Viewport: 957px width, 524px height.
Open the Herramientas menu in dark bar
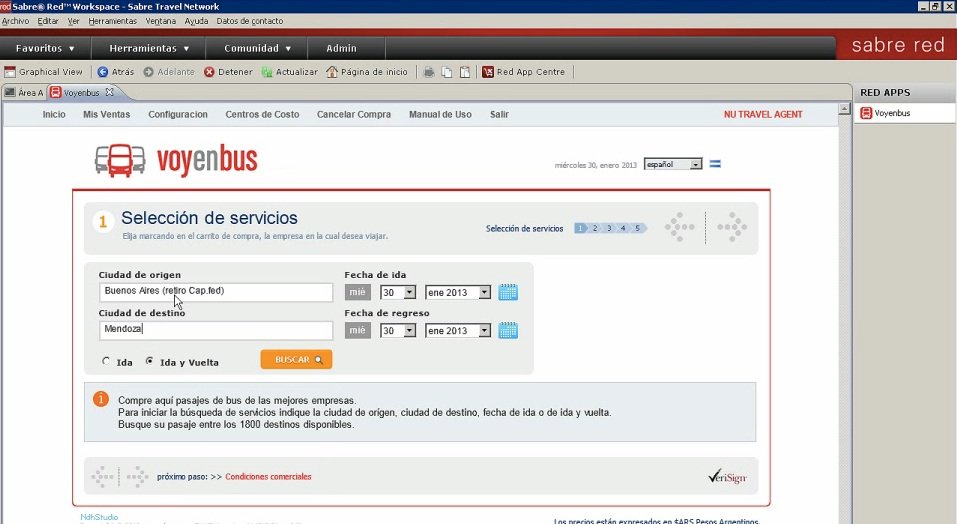point(149,48)
